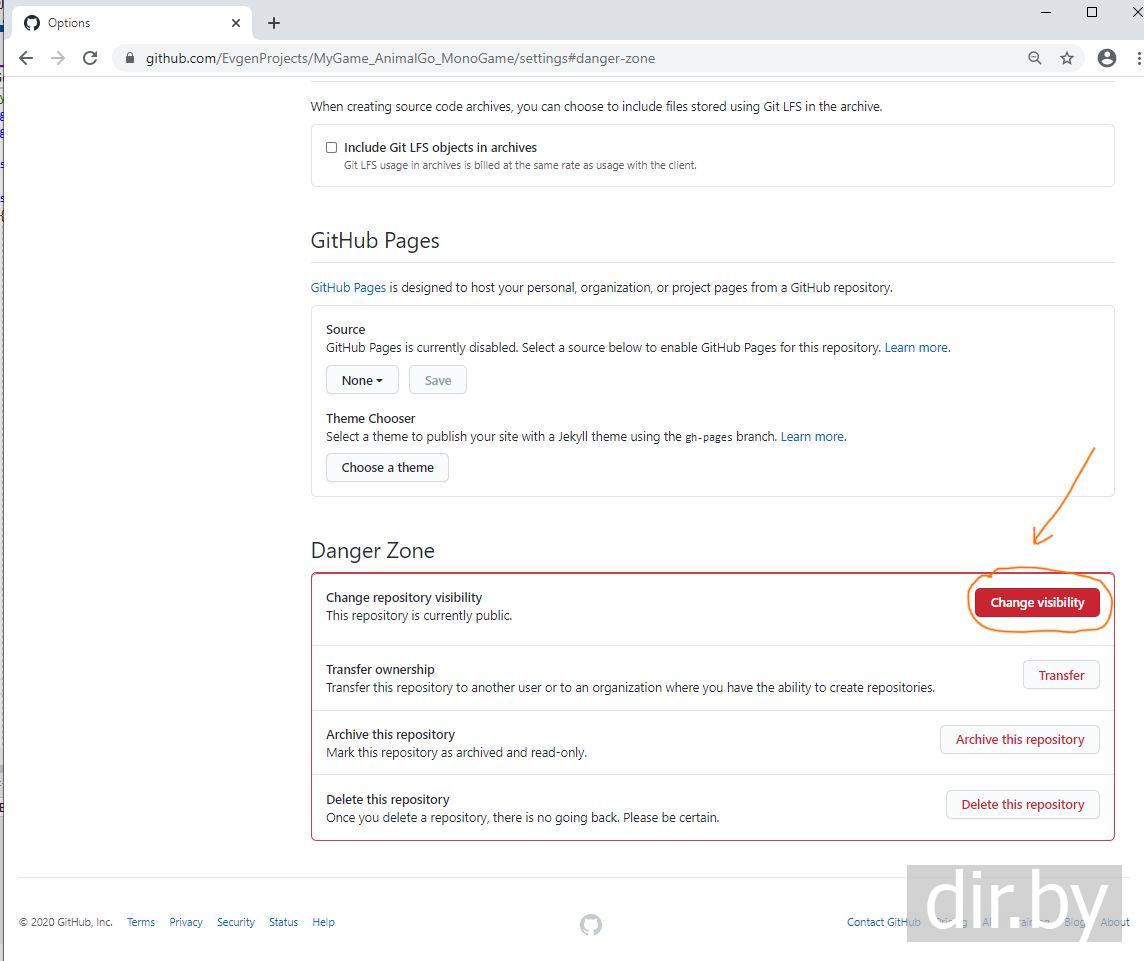The image size is (1144, 961).
Task: Click the browser back arrow icon
Action: coord(26,58)
